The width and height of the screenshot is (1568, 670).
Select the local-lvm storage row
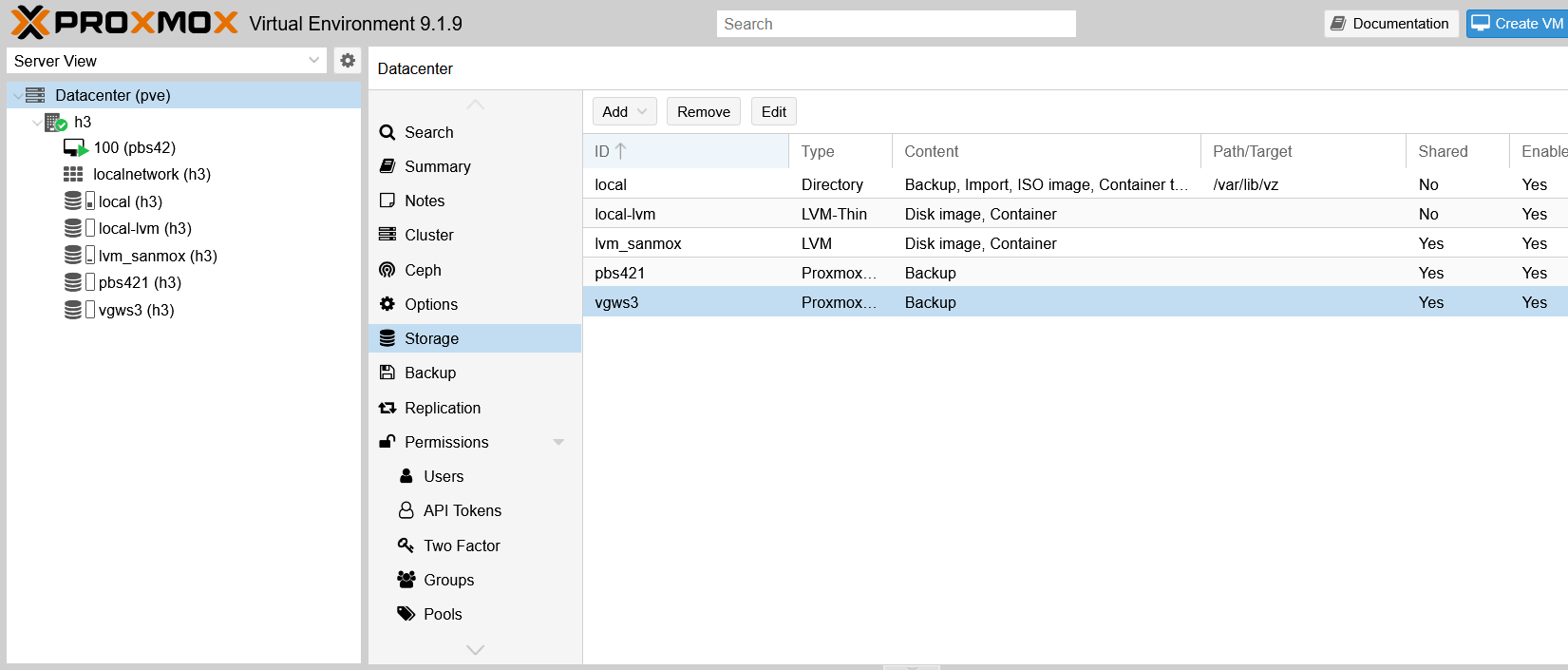1075,214
